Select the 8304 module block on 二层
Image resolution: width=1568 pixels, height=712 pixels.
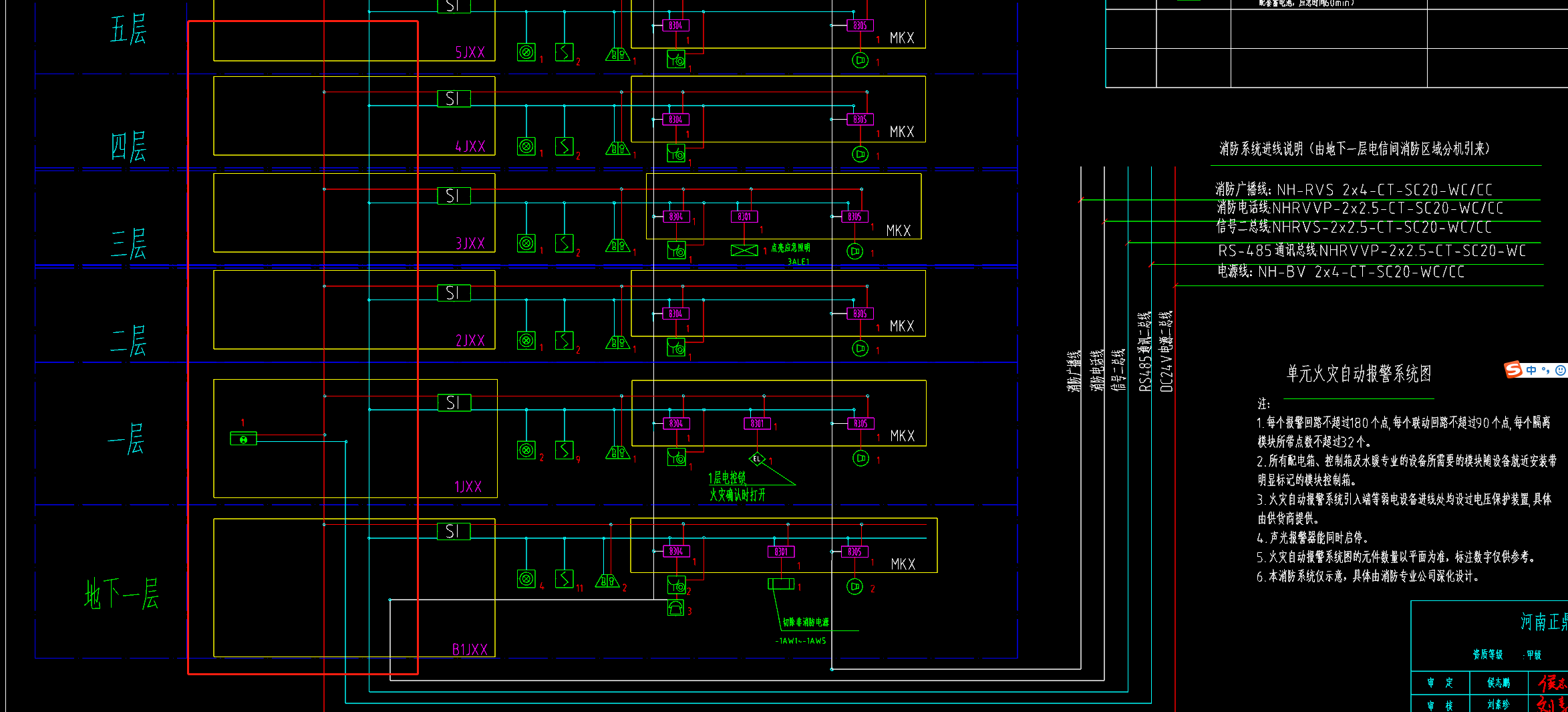click(x=675, y=314)
